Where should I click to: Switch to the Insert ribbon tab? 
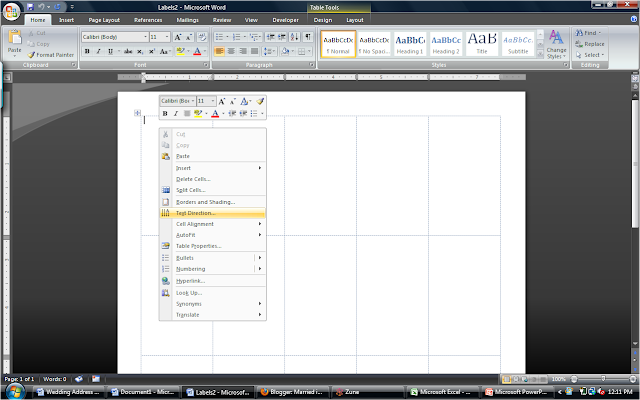pos(66,20)
